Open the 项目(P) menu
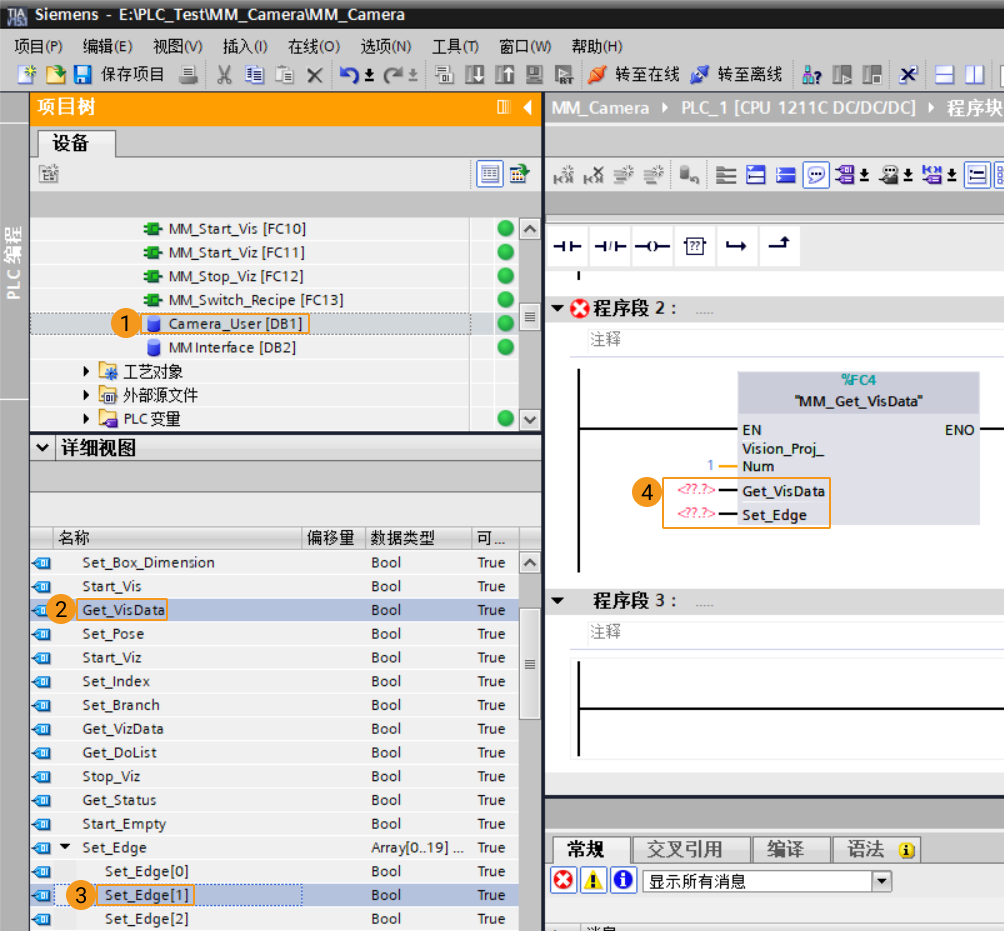The height and width of the screenshot is (931, 1004). pos(38,46)
